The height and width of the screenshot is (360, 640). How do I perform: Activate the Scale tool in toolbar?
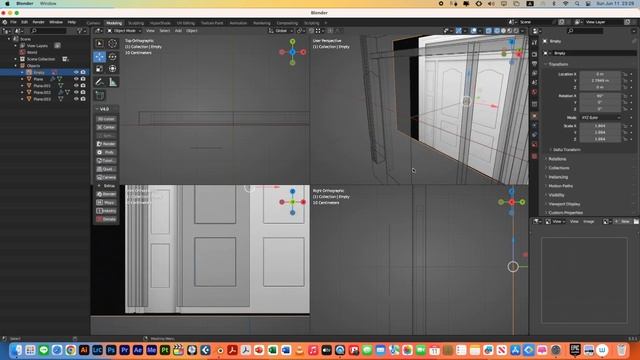(100, 69)
